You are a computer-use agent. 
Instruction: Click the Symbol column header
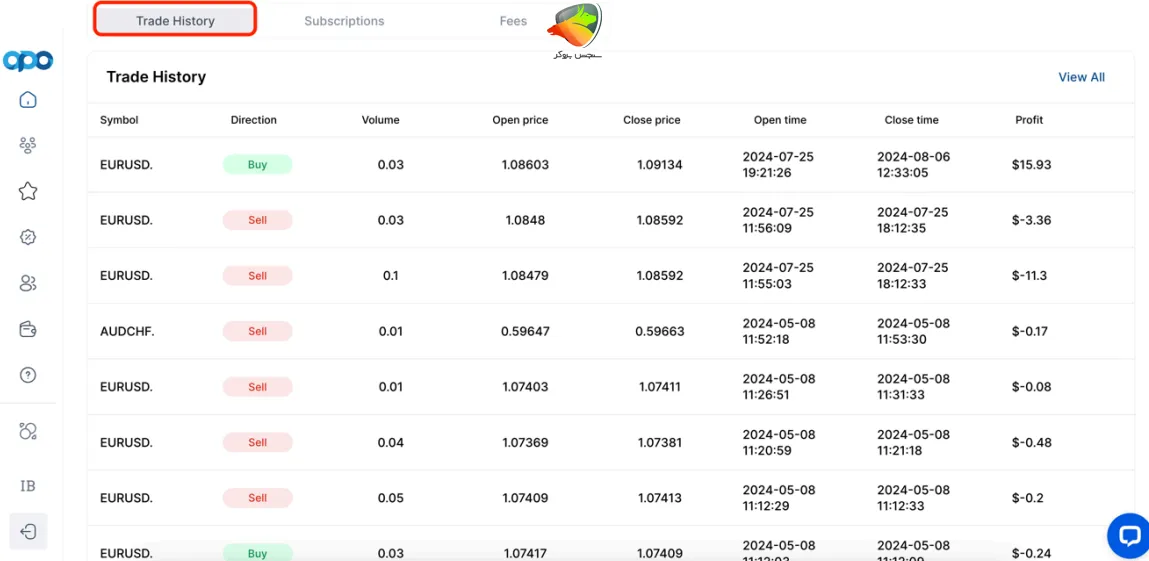coord(119,120)
